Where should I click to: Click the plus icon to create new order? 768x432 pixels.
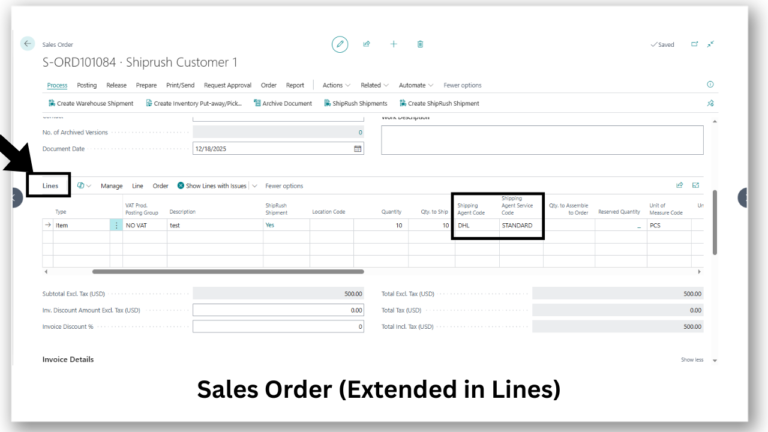[x=393, y=44]
